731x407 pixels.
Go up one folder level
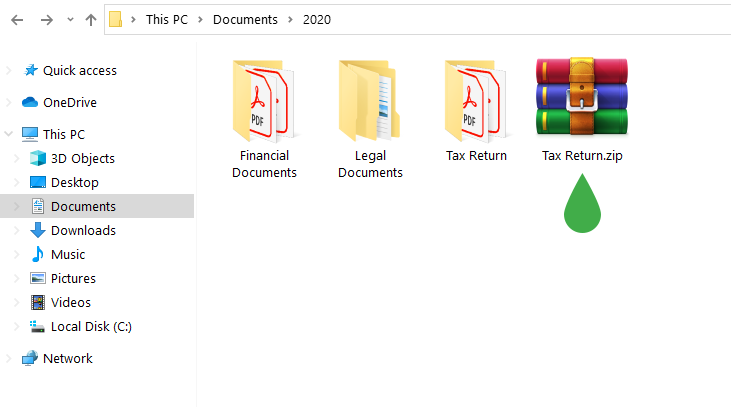pyautogui.click(x=91, y=20)
